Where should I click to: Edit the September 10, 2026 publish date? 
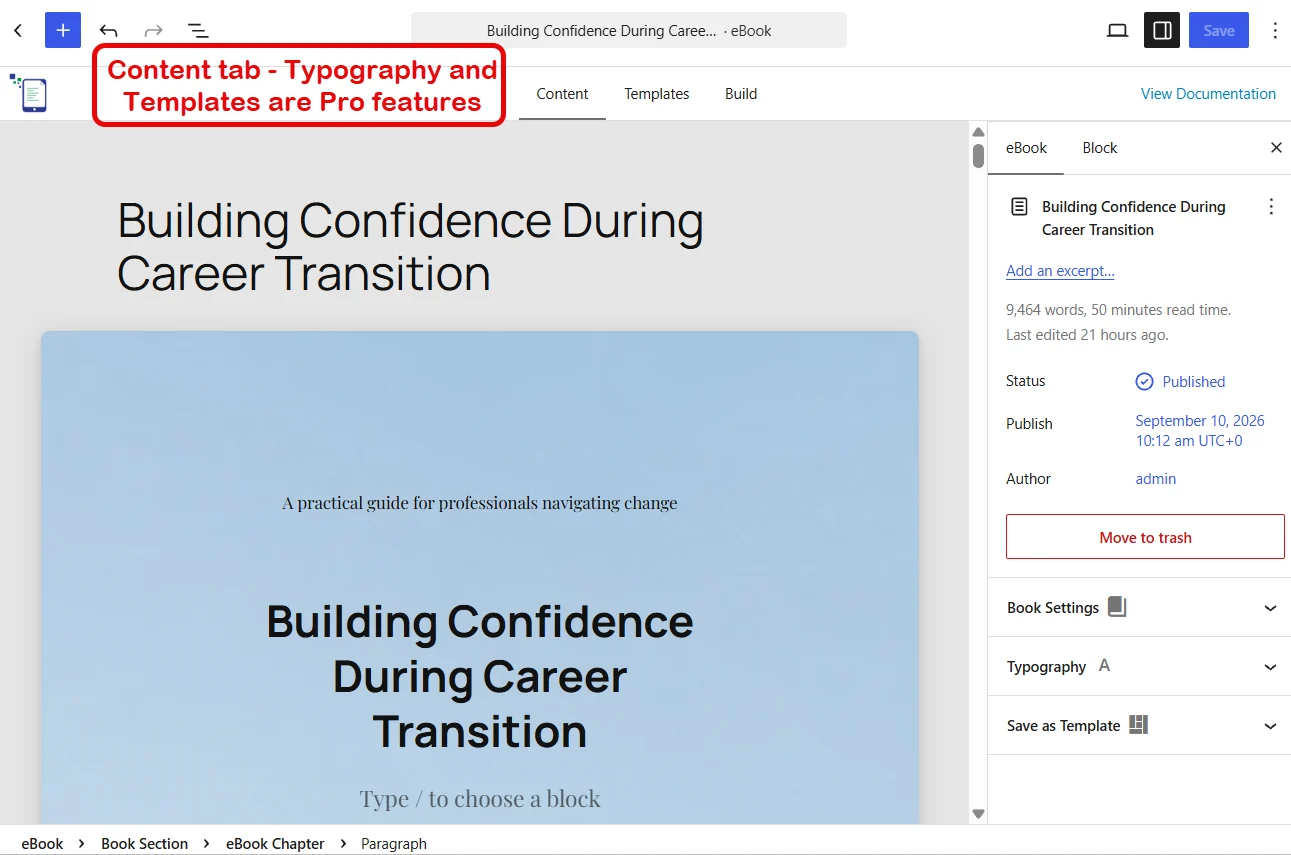point(1200,431)
